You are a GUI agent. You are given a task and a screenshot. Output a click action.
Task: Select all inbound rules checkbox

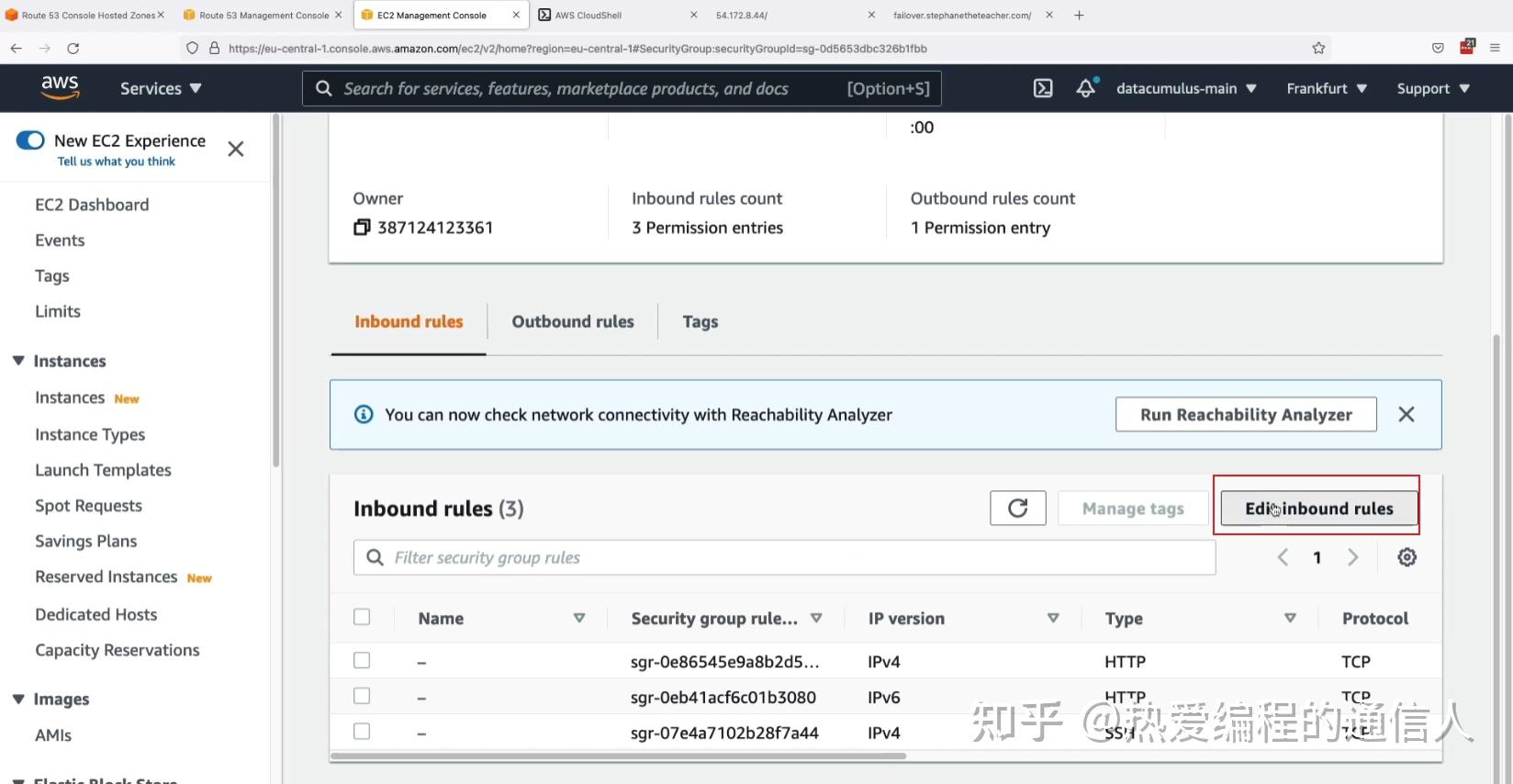362,617
